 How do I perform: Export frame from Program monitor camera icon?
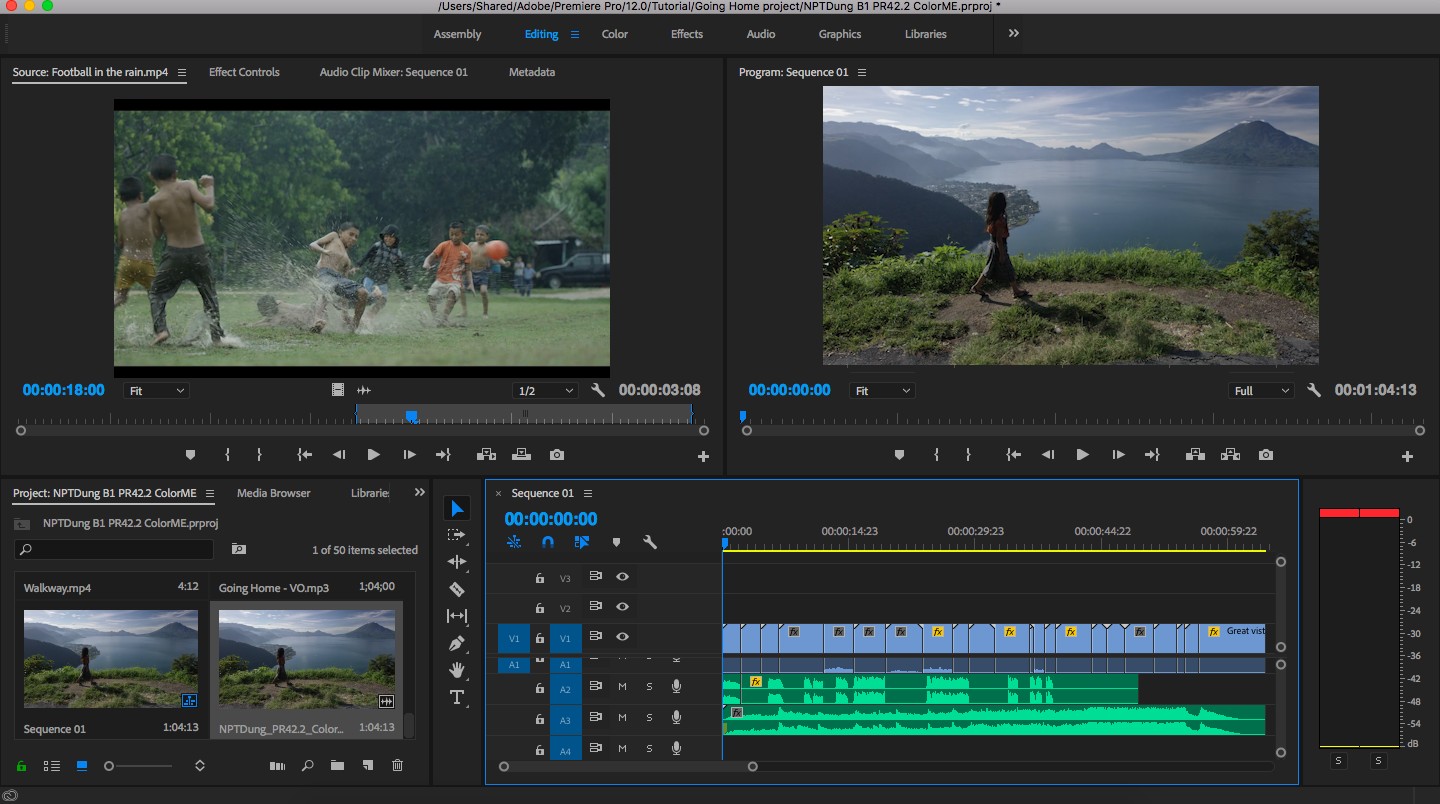1266,454
